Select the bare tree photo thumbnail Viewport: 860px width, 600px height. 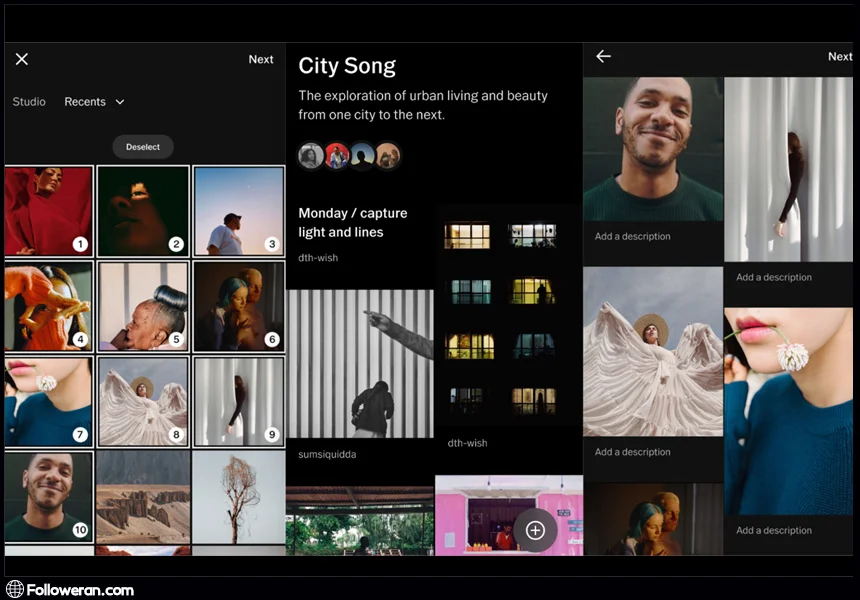coord(239,497)
